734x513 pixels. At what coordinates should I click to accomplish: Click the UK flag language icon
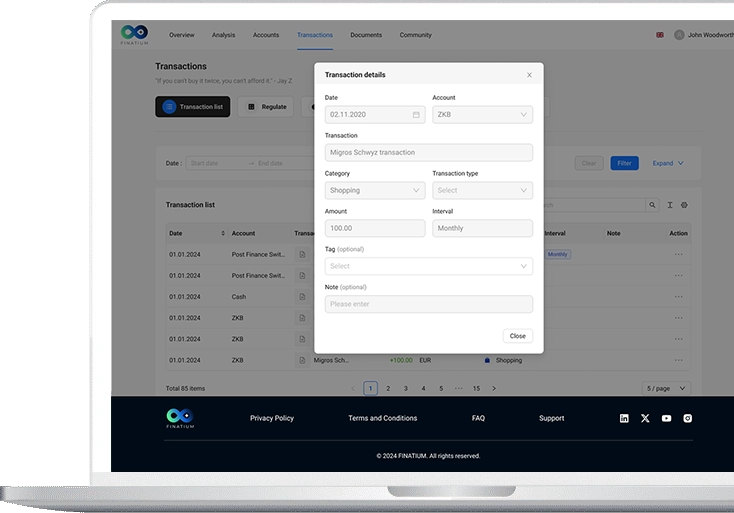click(x=660, y=35)
